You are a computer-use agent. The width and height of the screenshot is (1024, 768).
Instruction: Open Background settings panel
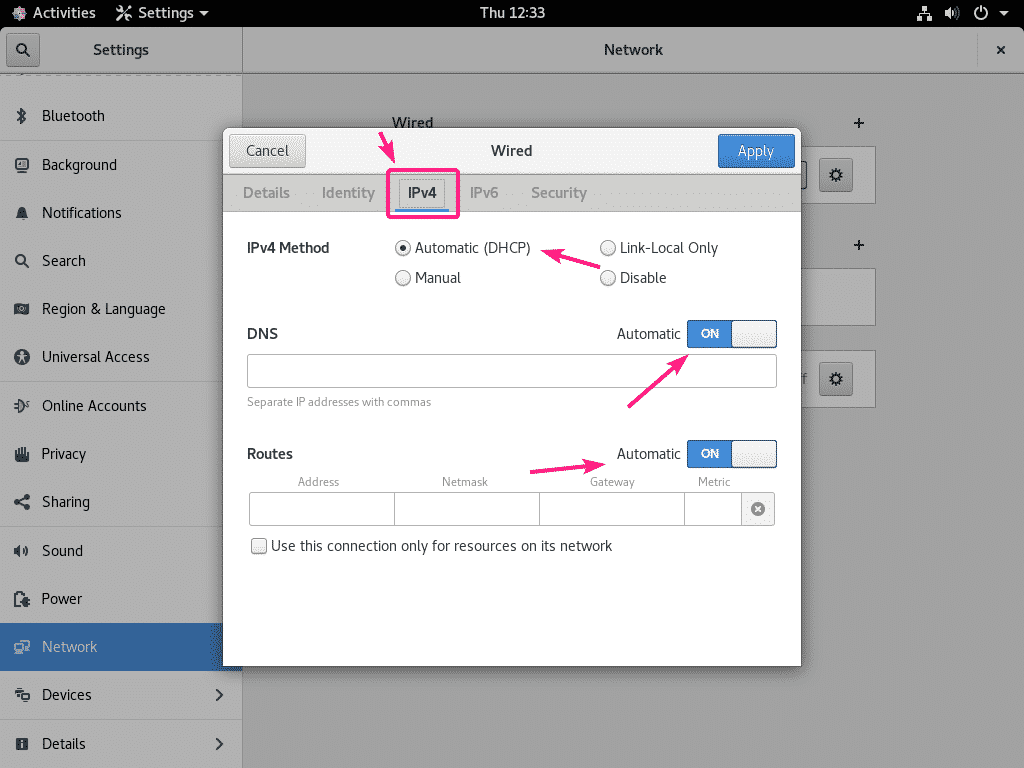(x=121, y=165)
